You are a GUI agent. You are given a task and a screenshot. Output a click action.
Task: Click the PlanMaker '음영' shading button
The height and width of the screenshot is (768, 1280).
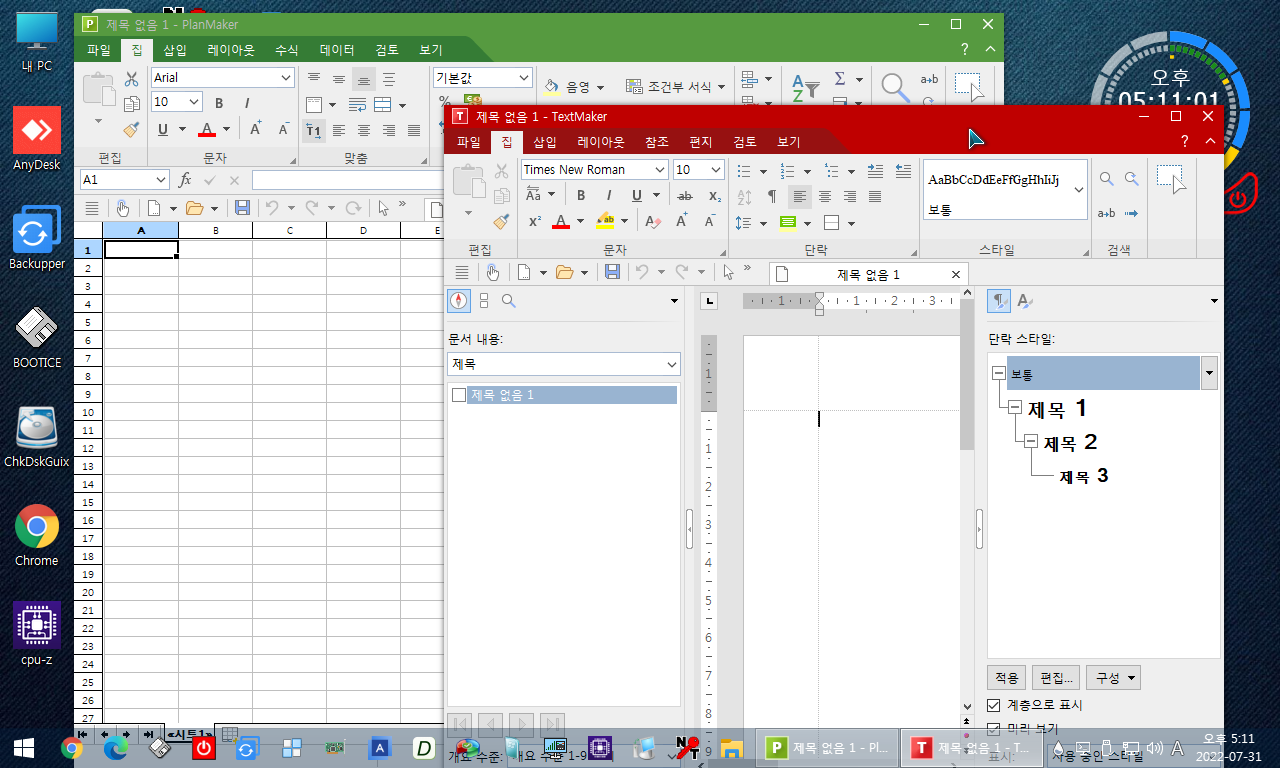(573, 87)
